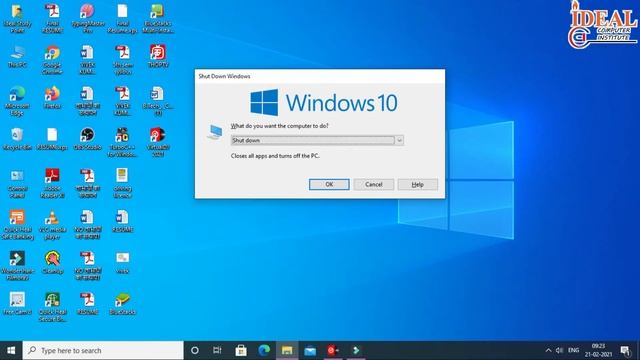Select Quick Heal Secure Browse shortcut
The width and height of the screenshot is (640, 360).
[52, 307]
